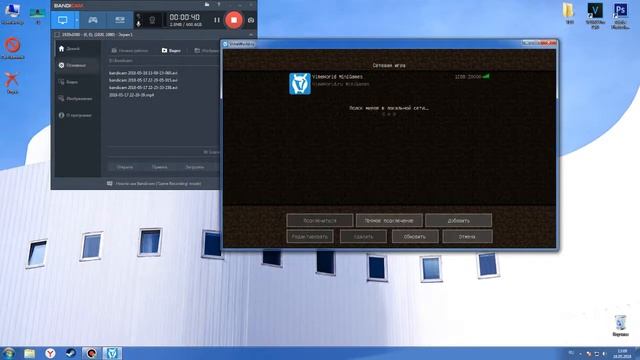This screenshot has width=640, height=360.
Task: Click the Delete server button in Minecraft
Action: click(x=363, y=236)
